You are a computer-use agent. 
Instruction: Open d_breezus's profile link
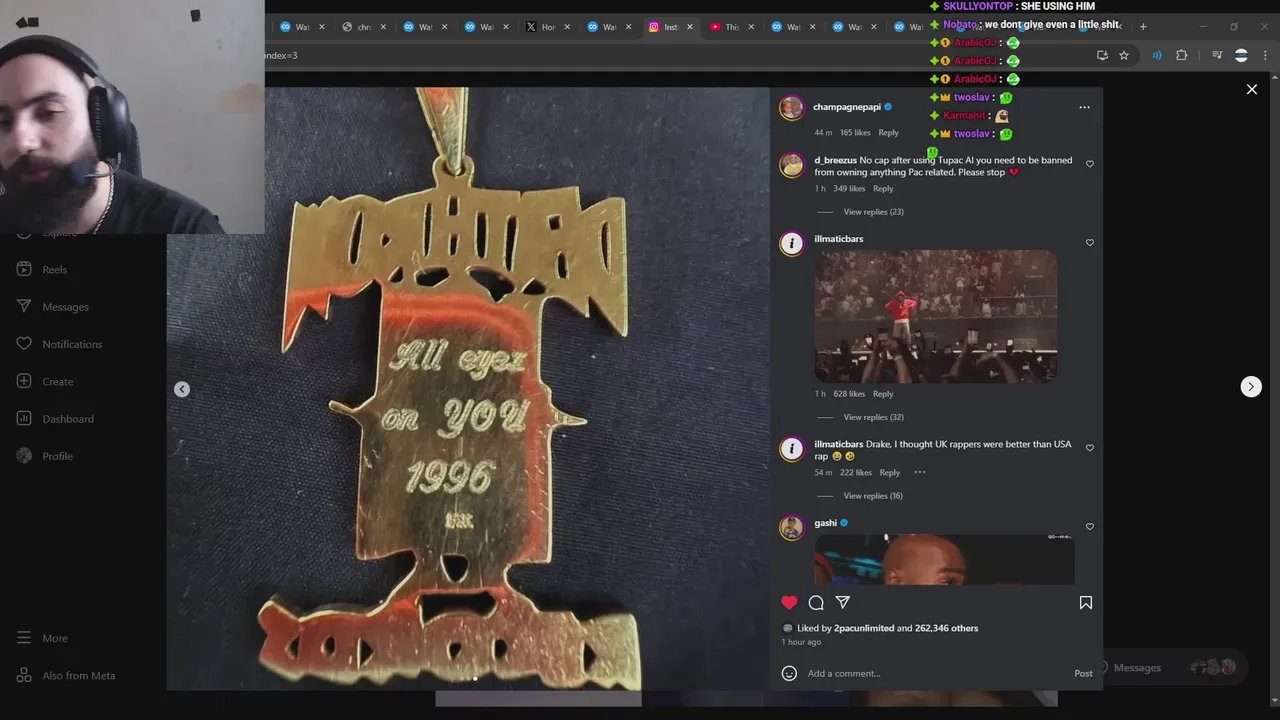click(835, 160)
